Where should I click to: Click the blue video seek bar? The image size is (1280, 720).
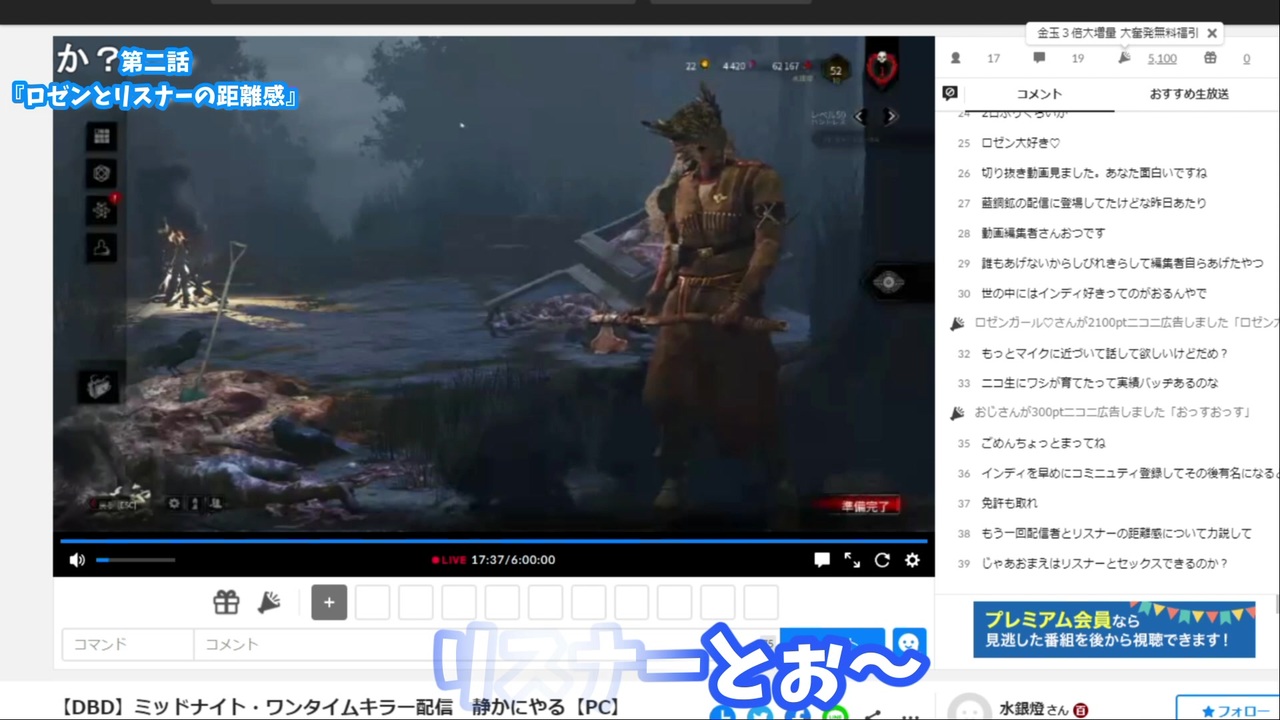(494, 541)
